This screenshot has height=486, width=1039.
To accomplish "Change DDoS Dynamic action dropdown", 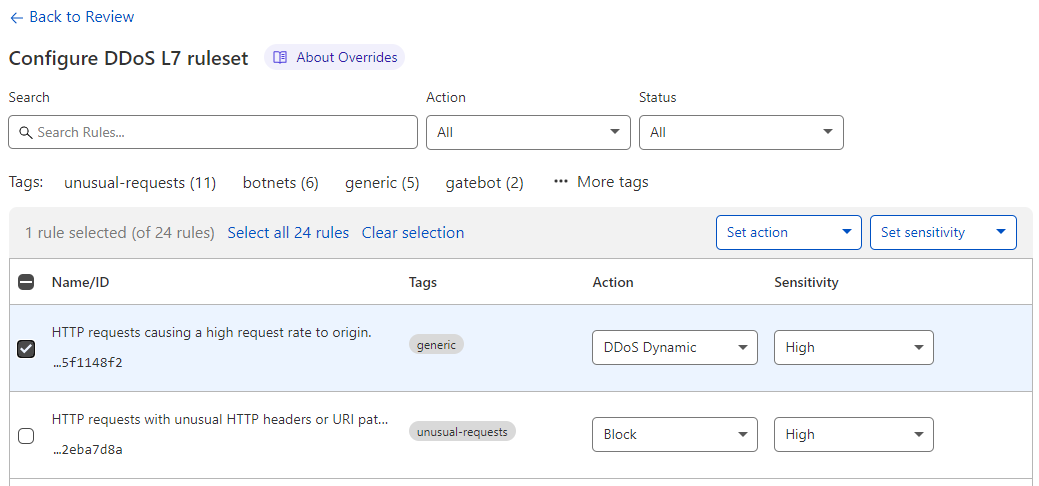I will click(675, 348).
